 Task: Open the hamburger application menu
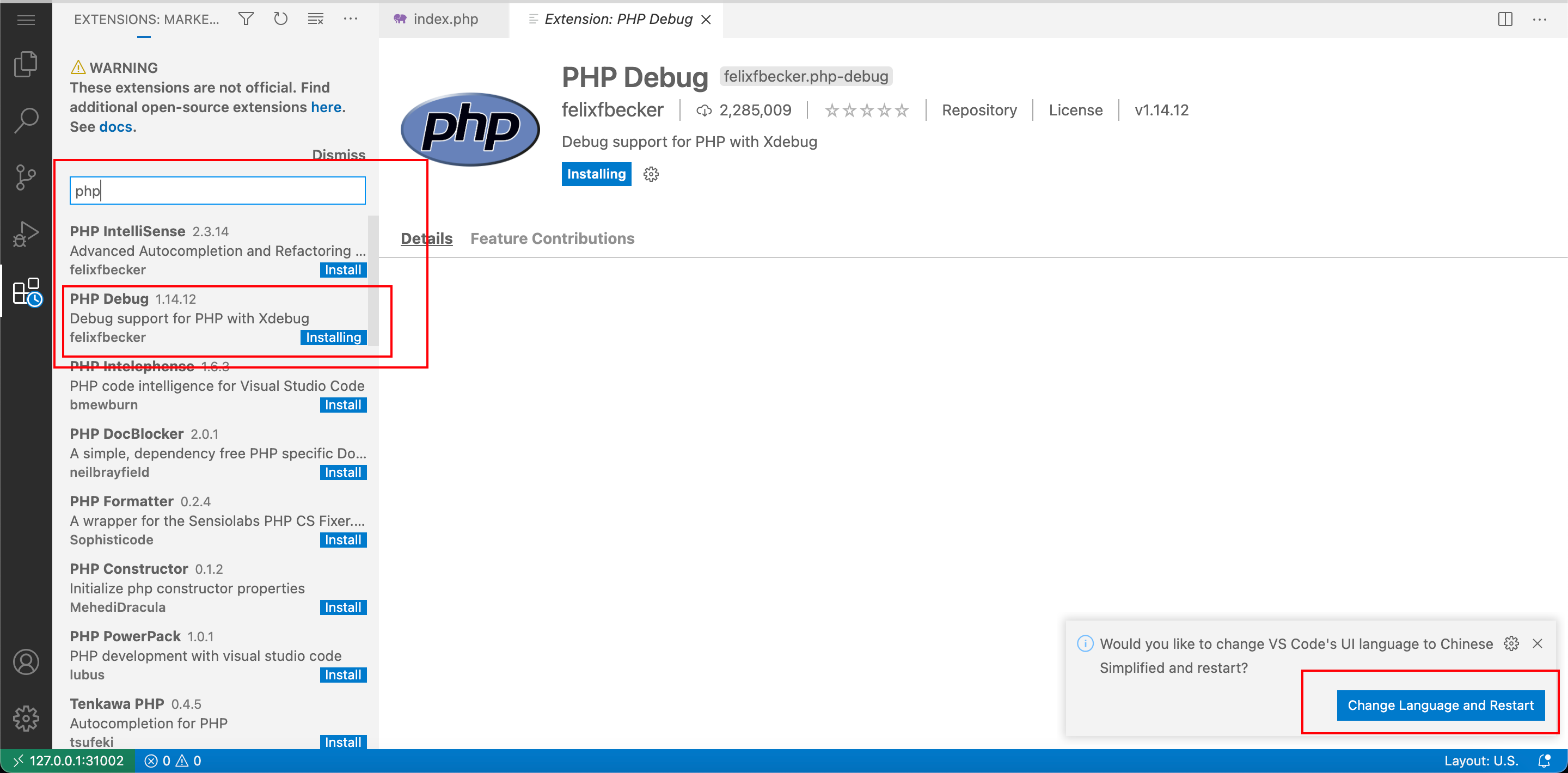coord(26,20)
